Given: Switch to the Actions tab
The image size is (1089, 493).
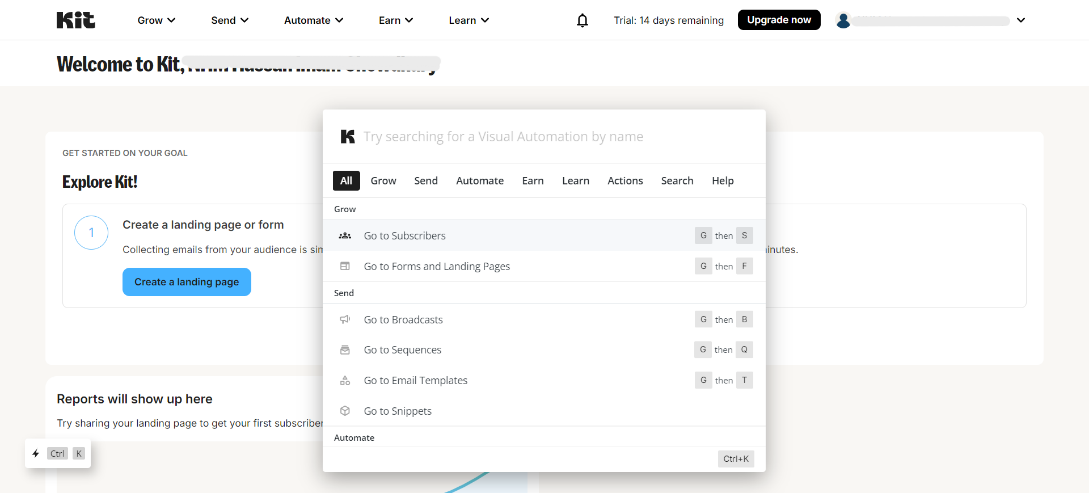Looking at the screenshot, I should tap(625, 181).
